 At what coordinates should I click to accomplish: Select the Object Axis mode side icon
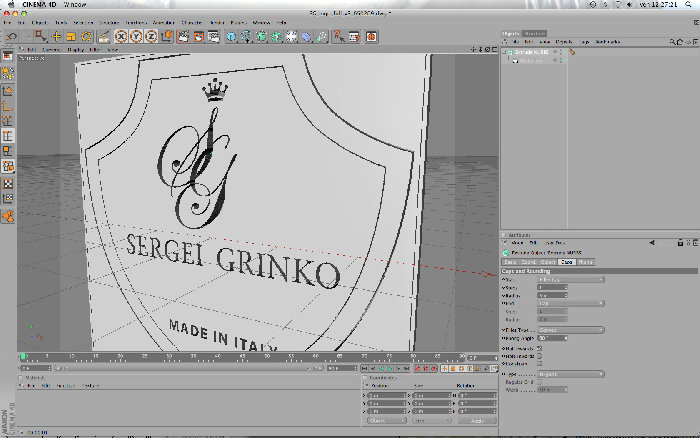coord(8,106)
